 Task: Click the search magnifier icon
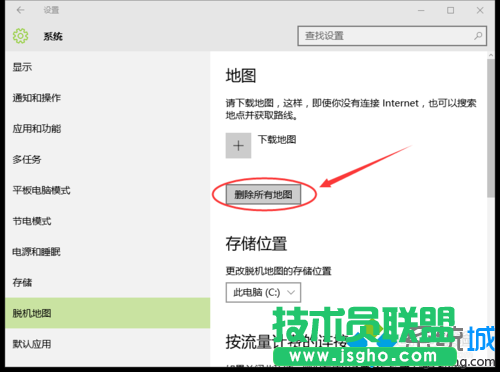pyautogui.click(x=478, y=36)
